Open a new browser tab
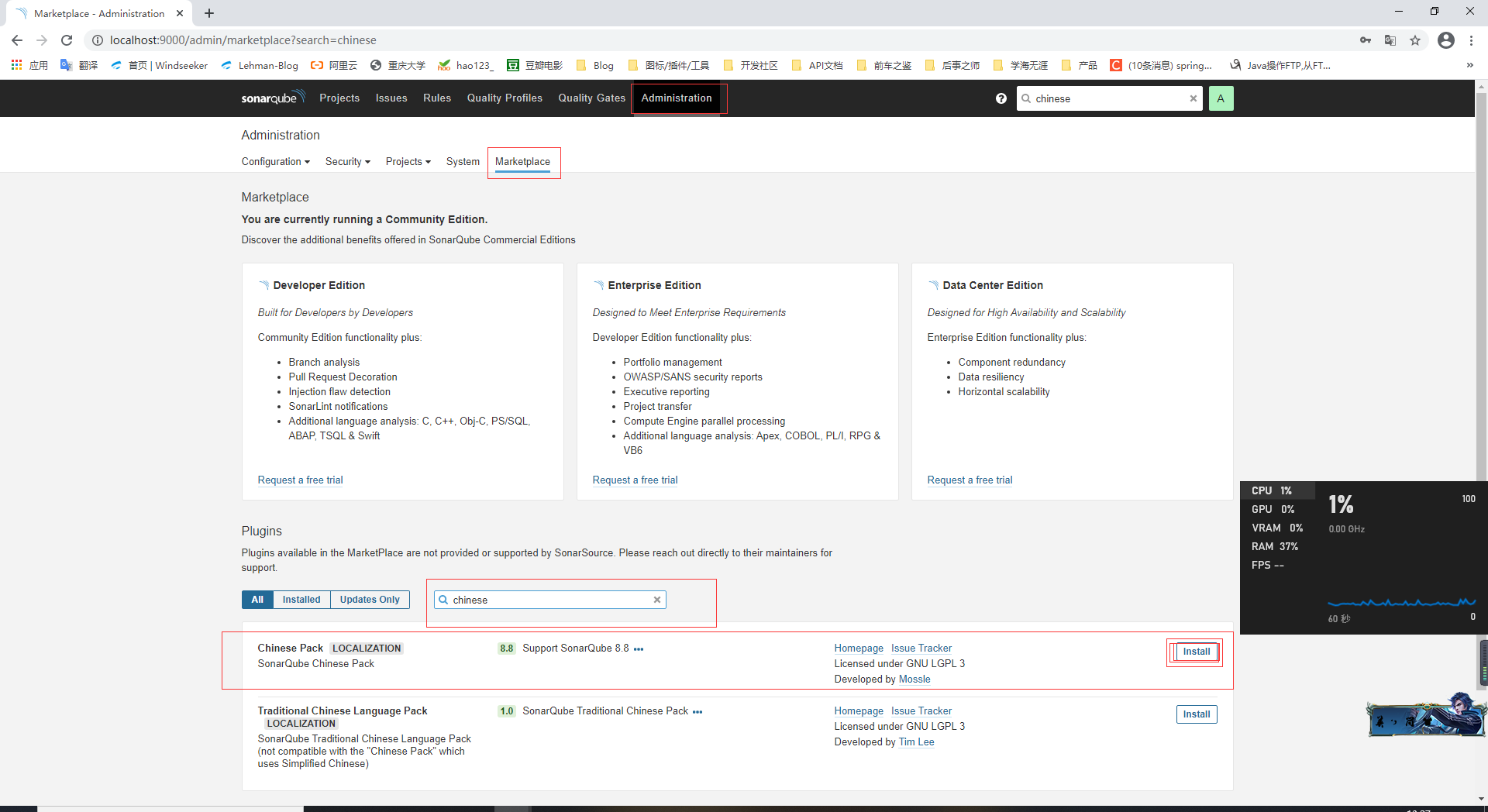Screen dimensions: 1488x812 tap(209, 13)
